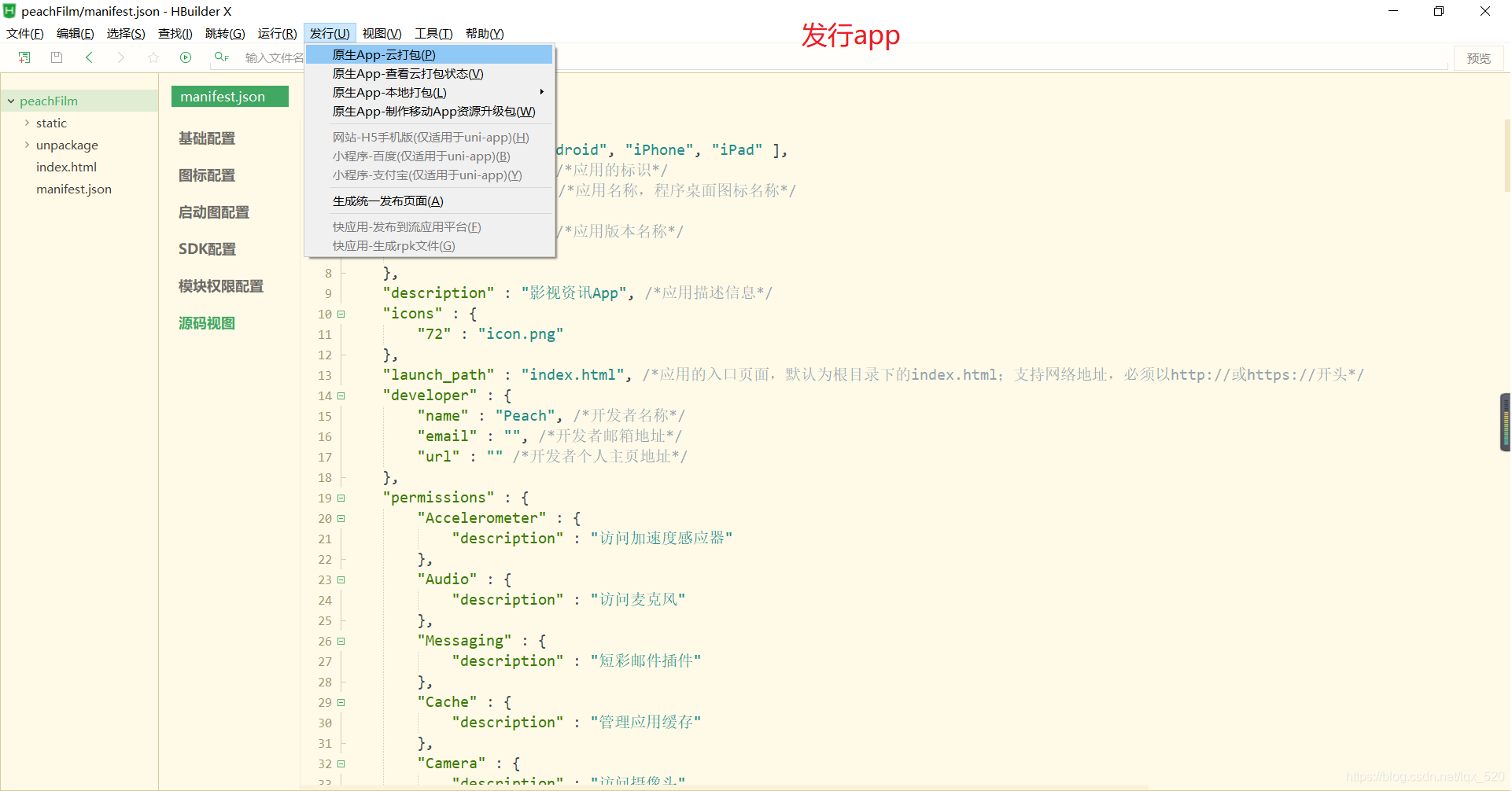Open manifest.json in the project tree
Viewport: 1512px width, 791px height.
click(74, 189)
